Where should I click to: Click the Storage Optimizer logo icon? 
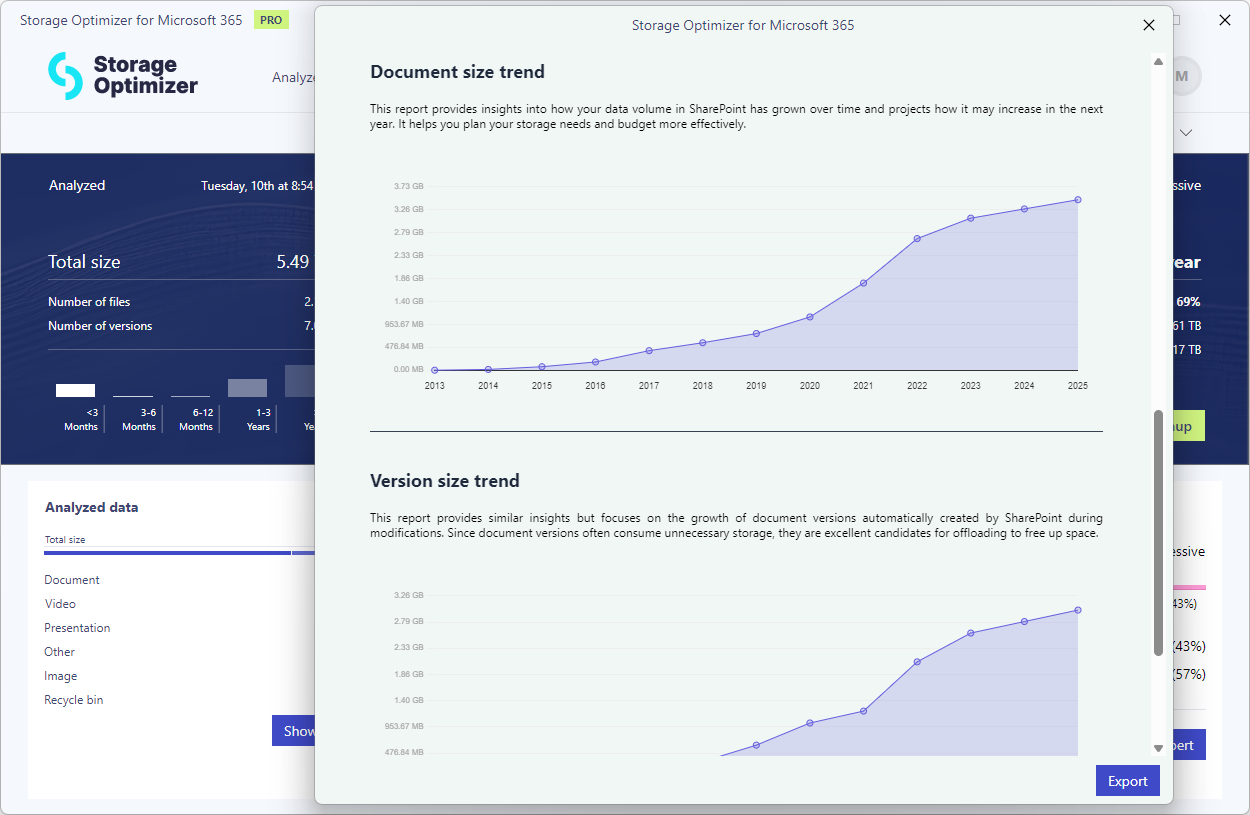[66, 76]
